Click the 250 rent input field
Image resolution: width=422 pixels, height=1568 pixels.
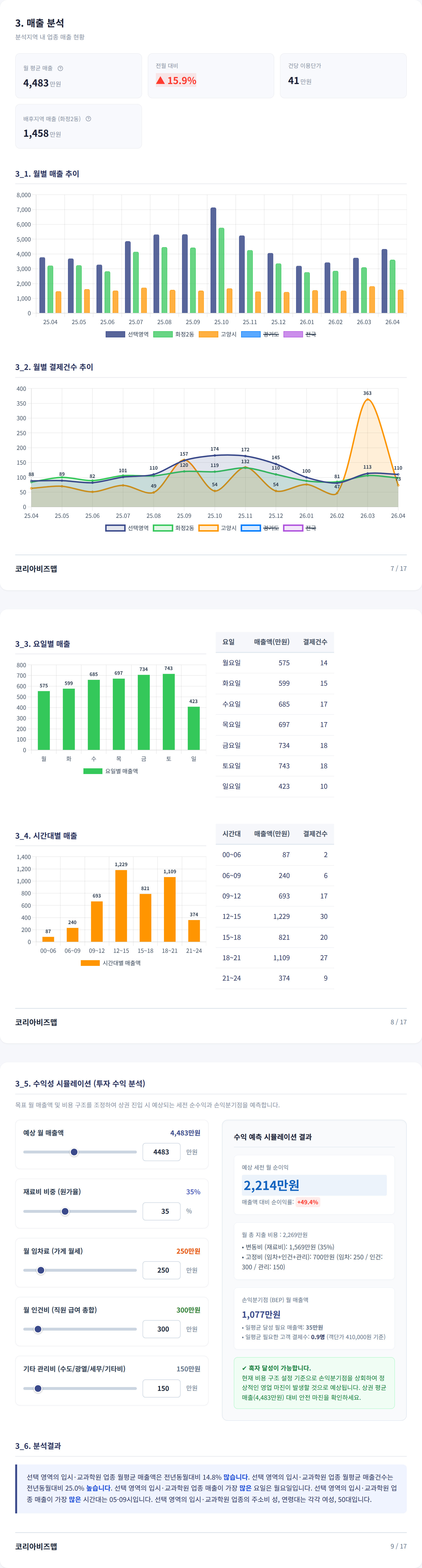161,1270
